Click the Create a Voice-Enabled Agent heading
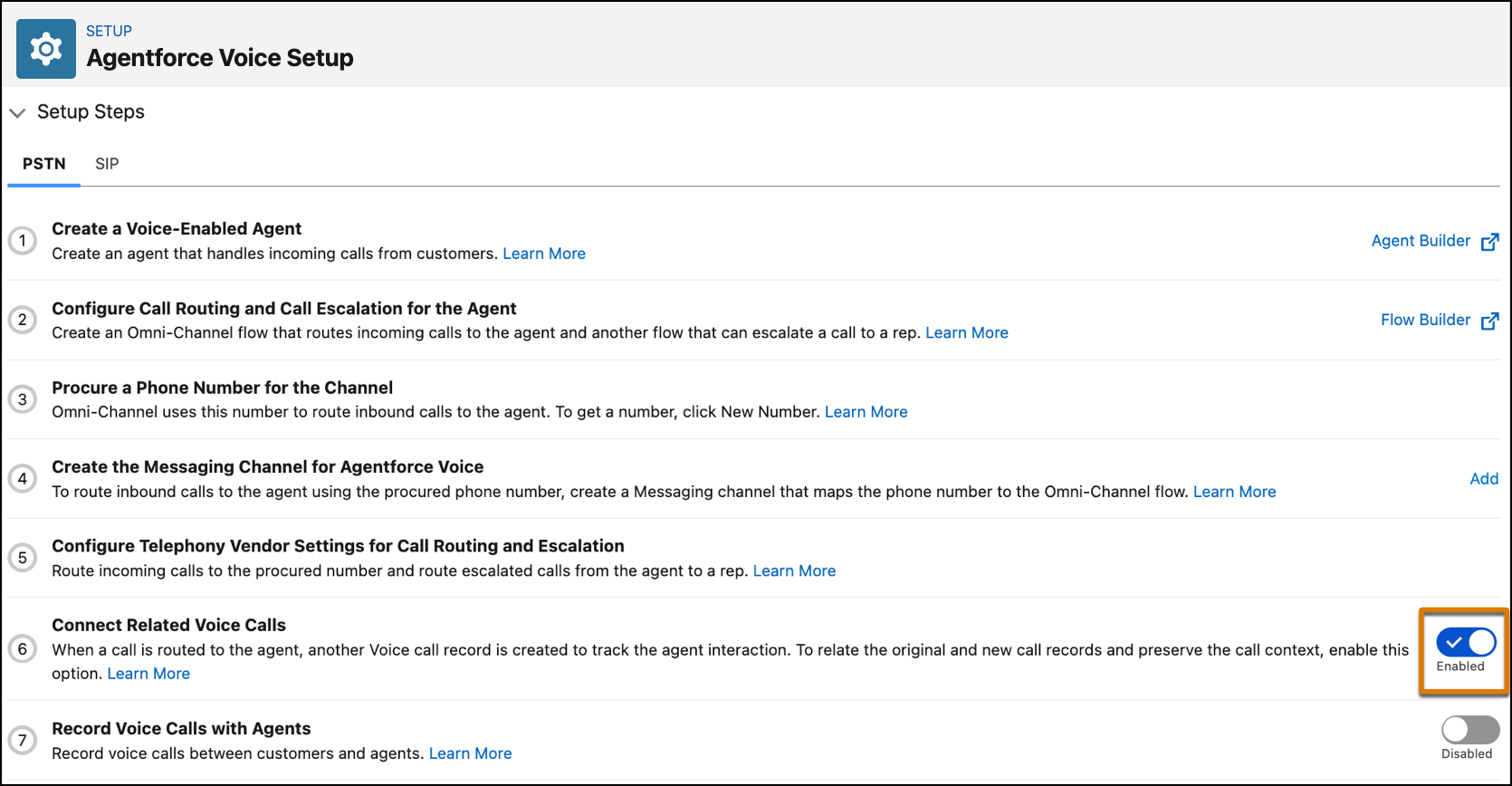Image resolution: width=1512 pixels, height=786 pixels. [177, 229]
